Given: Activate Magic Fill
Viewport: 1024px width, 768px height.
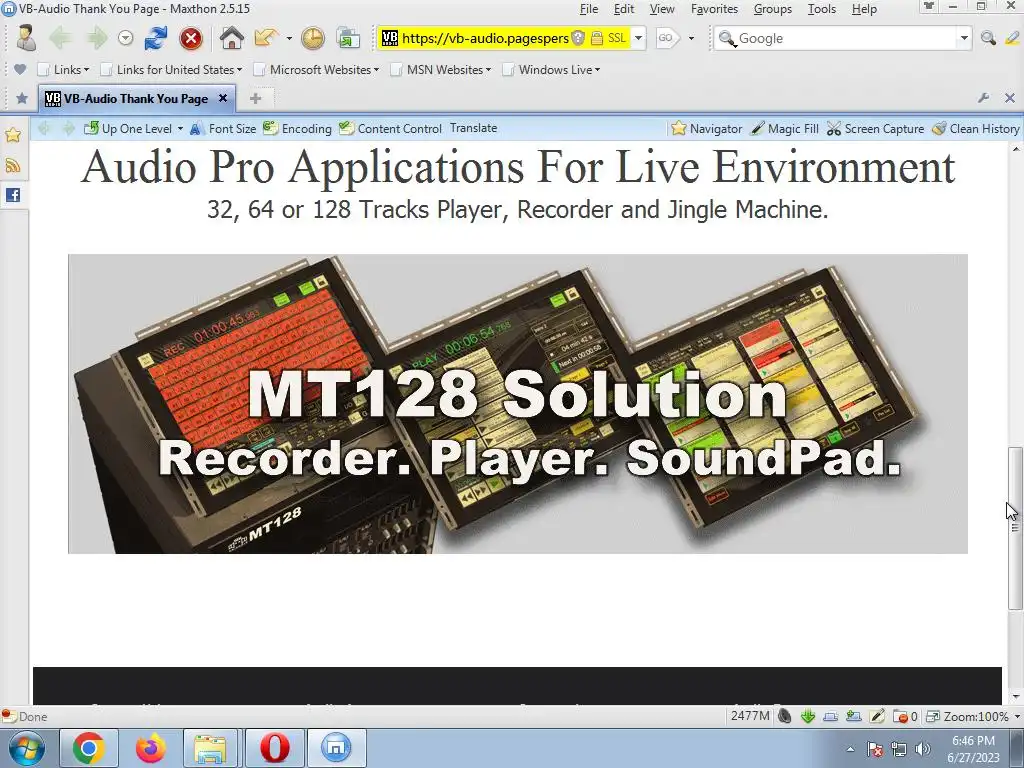Looking at the screenshot, I should click(784, 129).
